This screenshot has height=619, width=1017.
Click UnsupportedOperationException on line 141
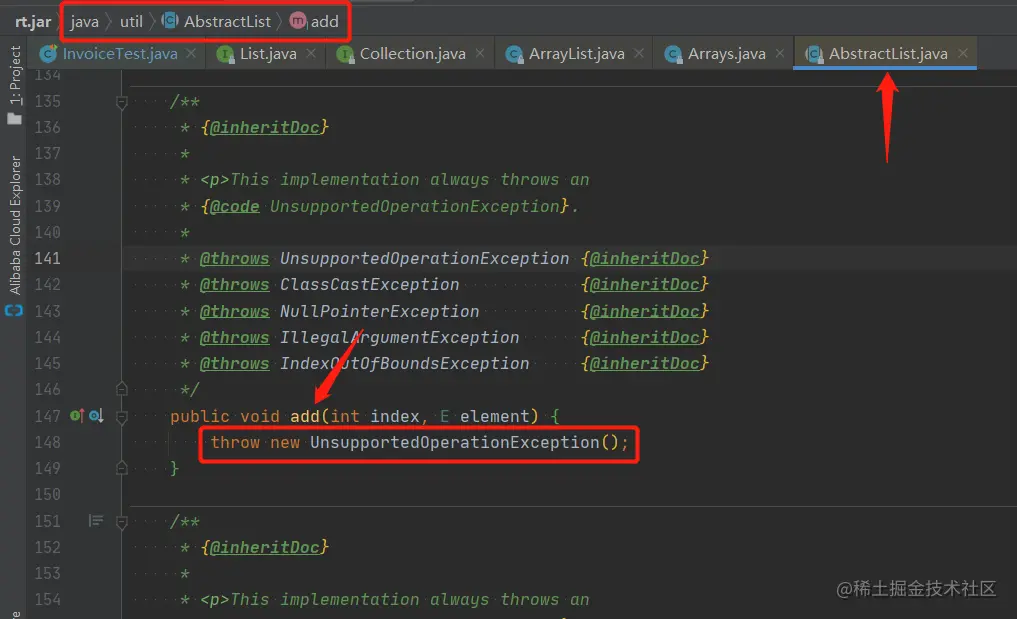click(424, 258)
